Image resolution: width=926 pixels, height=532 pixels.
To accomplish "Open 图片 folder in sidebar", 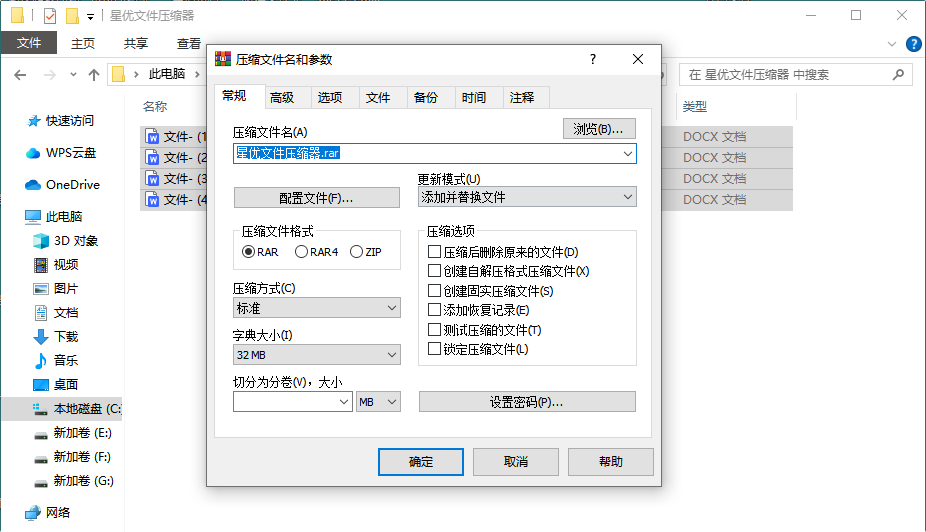I will tap(56, 289).
